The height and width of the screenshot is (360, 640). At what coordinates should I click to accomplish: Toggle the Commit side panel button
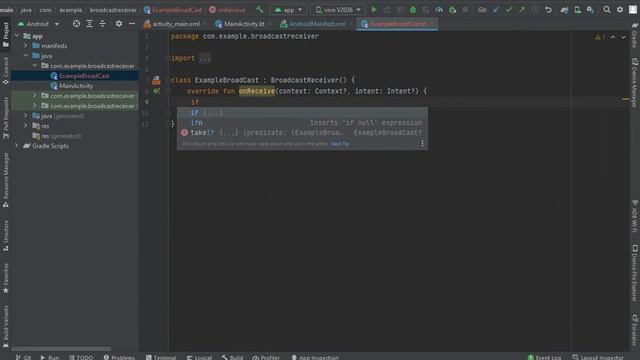pos(6,71)
